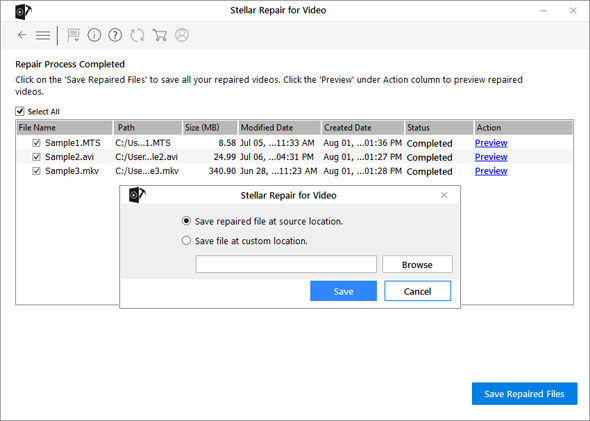
Task: Click the Action column header
Action: 523,128
